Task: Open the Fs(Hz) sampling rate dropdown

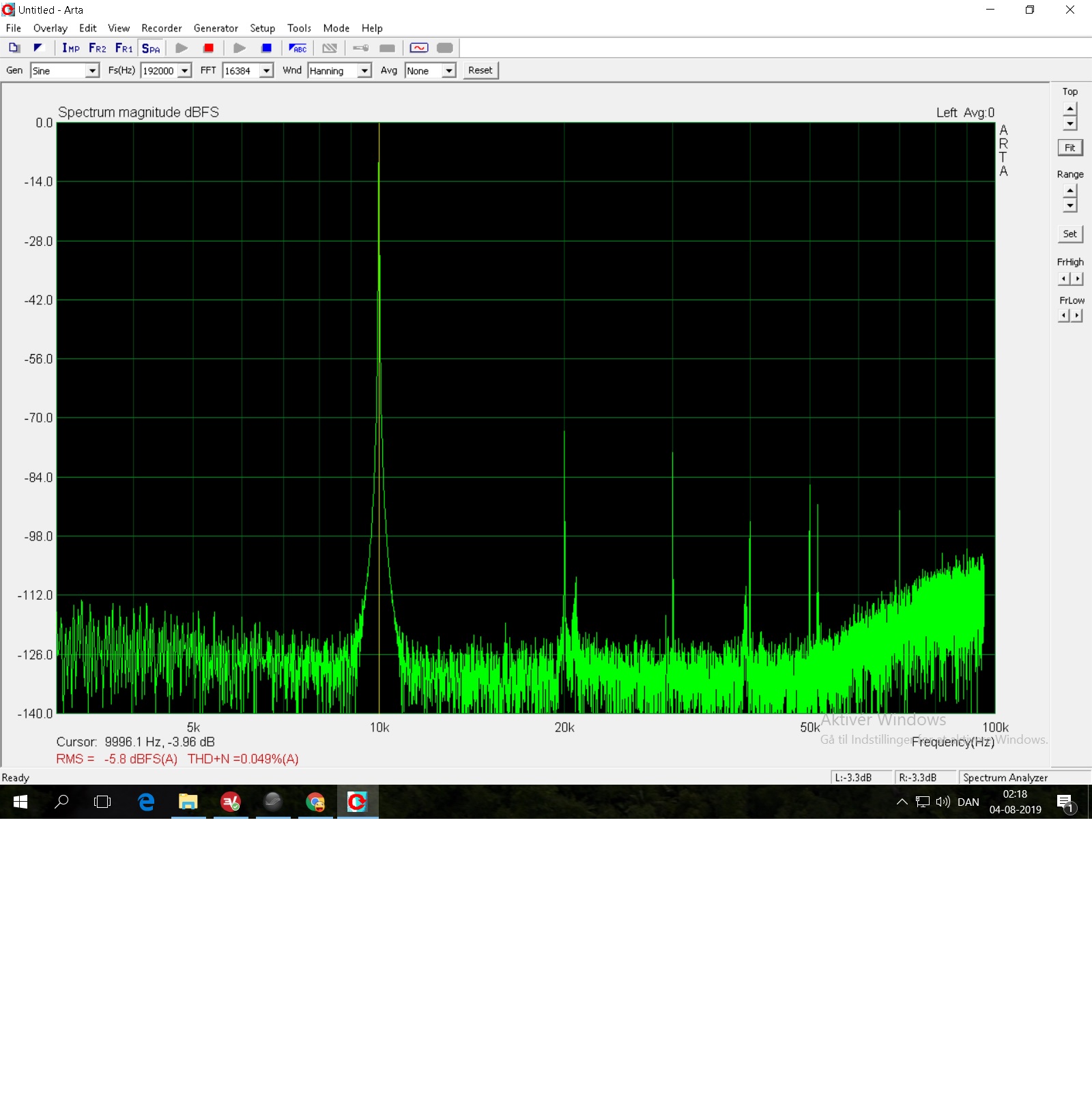Action: (x=184, y=71)
